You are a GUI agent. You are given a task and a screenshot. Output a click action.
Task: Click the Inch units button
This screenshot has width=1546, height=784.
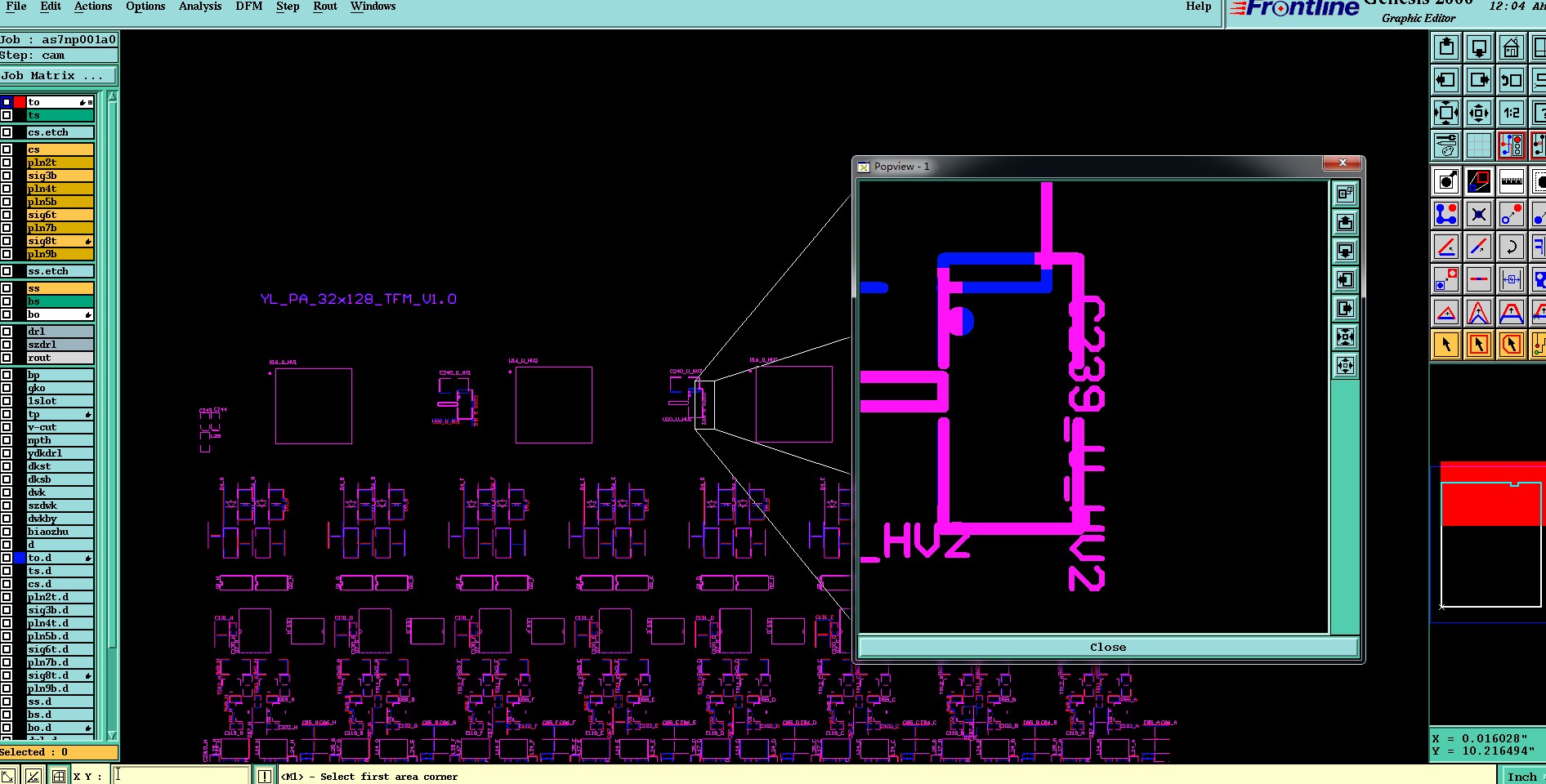(1522, 777)
